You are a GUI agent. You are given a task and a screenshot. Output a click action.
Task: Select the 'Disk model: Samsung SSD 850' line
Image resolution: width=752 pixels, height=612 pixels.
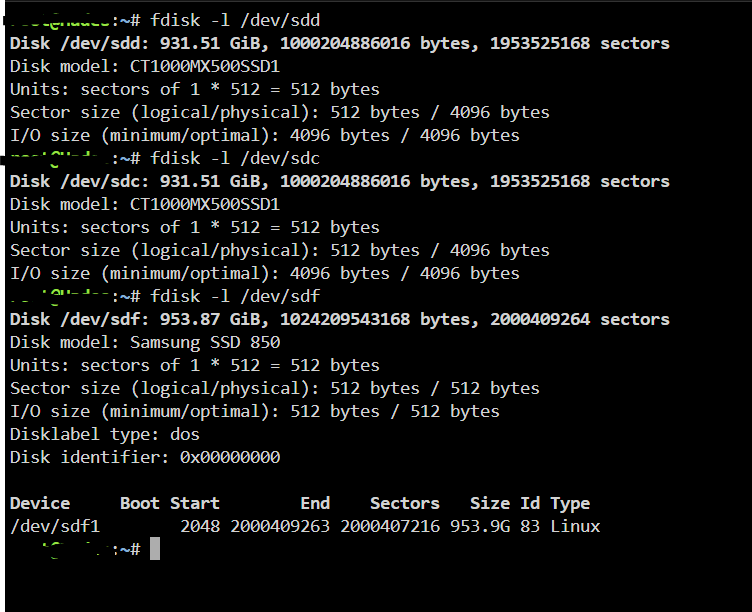tap(145, 342)
